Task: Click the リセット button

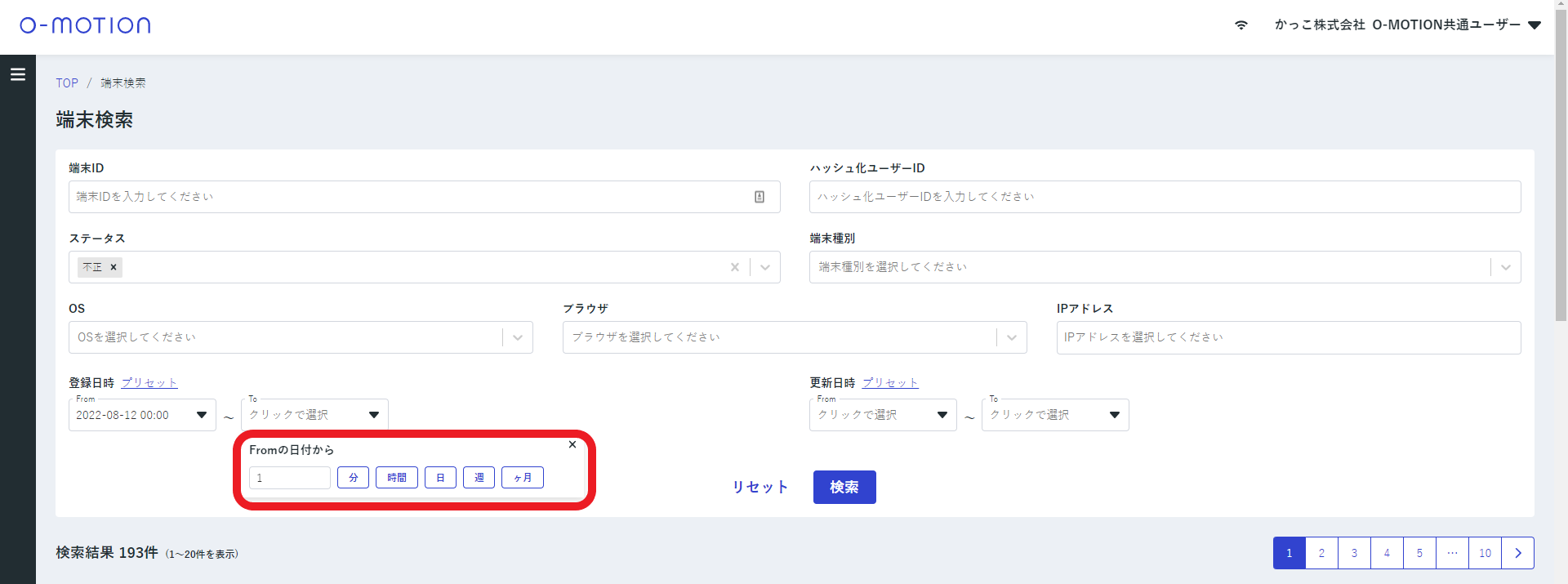Action: [760, 488]
